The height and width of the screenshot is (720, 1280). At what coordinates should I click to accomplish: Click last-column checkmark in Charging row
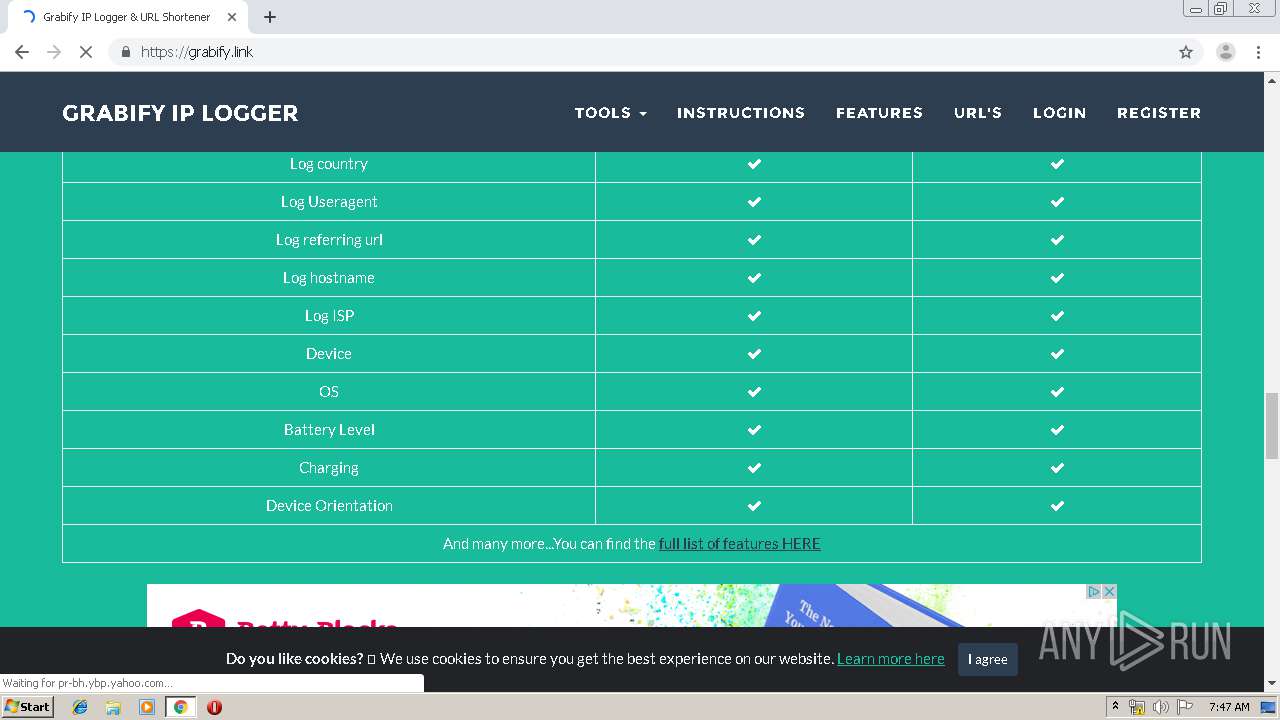click(x=1057, y=468)
